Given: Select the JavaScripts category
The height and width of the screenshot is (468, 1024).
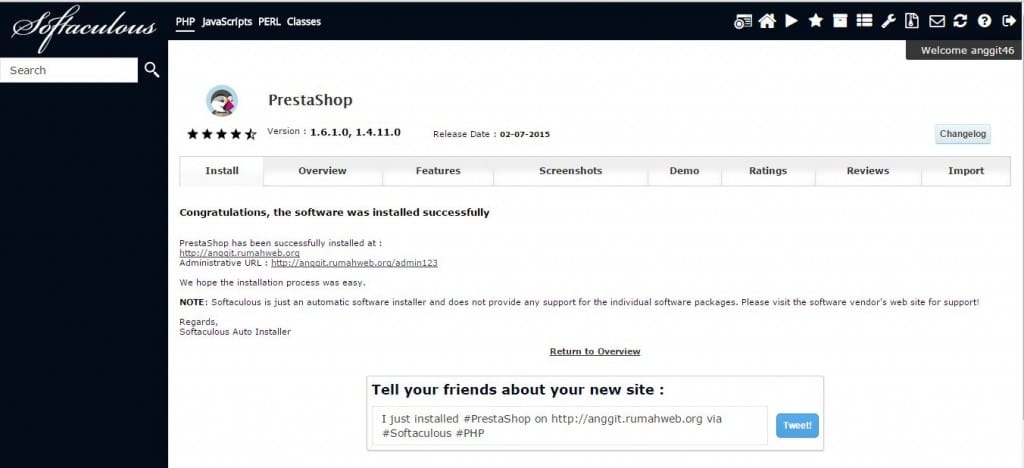Looking at the screenshot, I should pos(227,22).
